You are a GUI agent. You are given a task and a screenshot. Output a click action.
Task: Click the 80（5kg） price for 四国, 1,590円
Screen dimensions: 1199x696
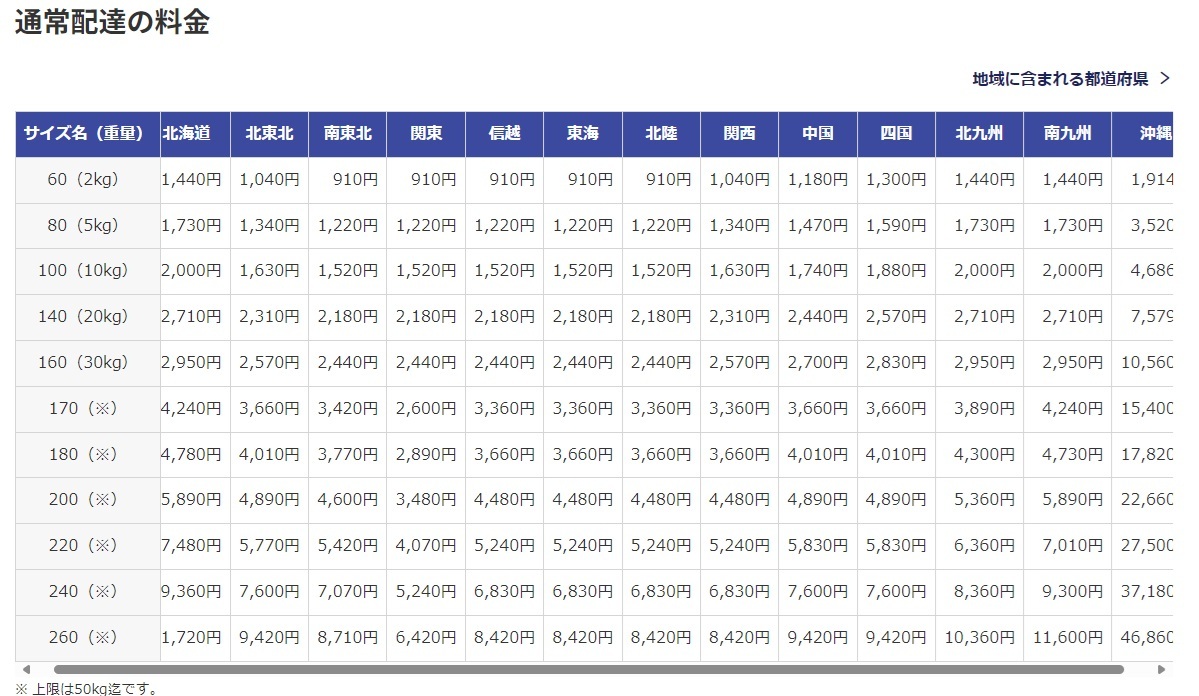(x=896, y=226)
